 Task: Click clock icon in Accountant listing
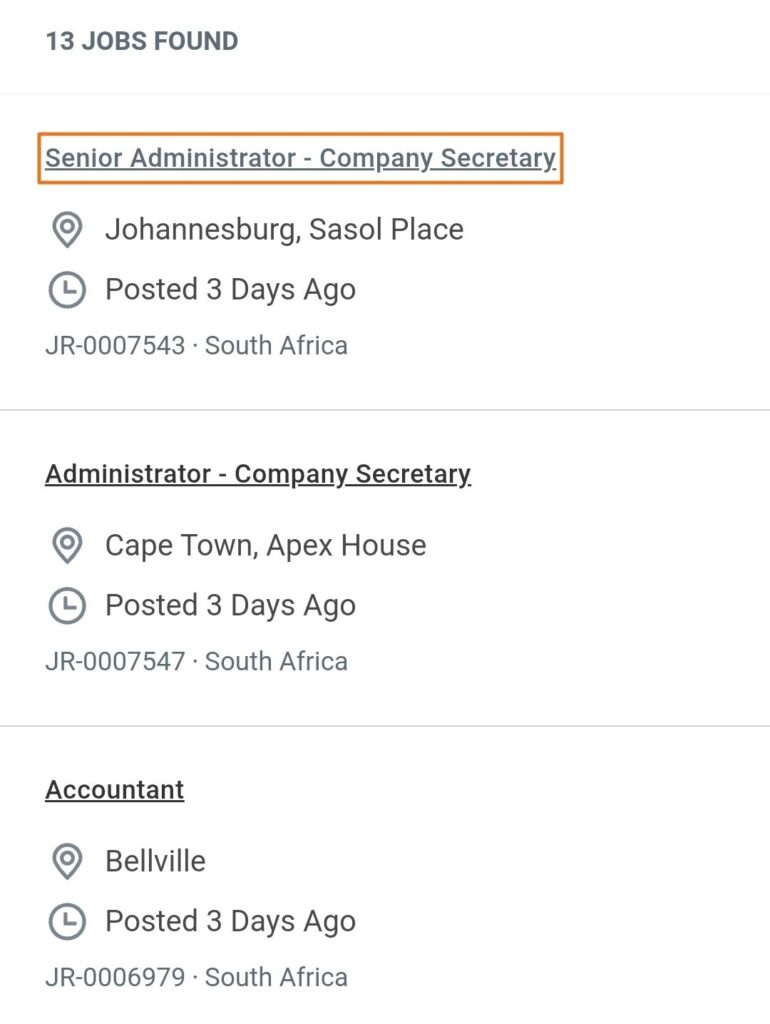click(x=66, y=922)
